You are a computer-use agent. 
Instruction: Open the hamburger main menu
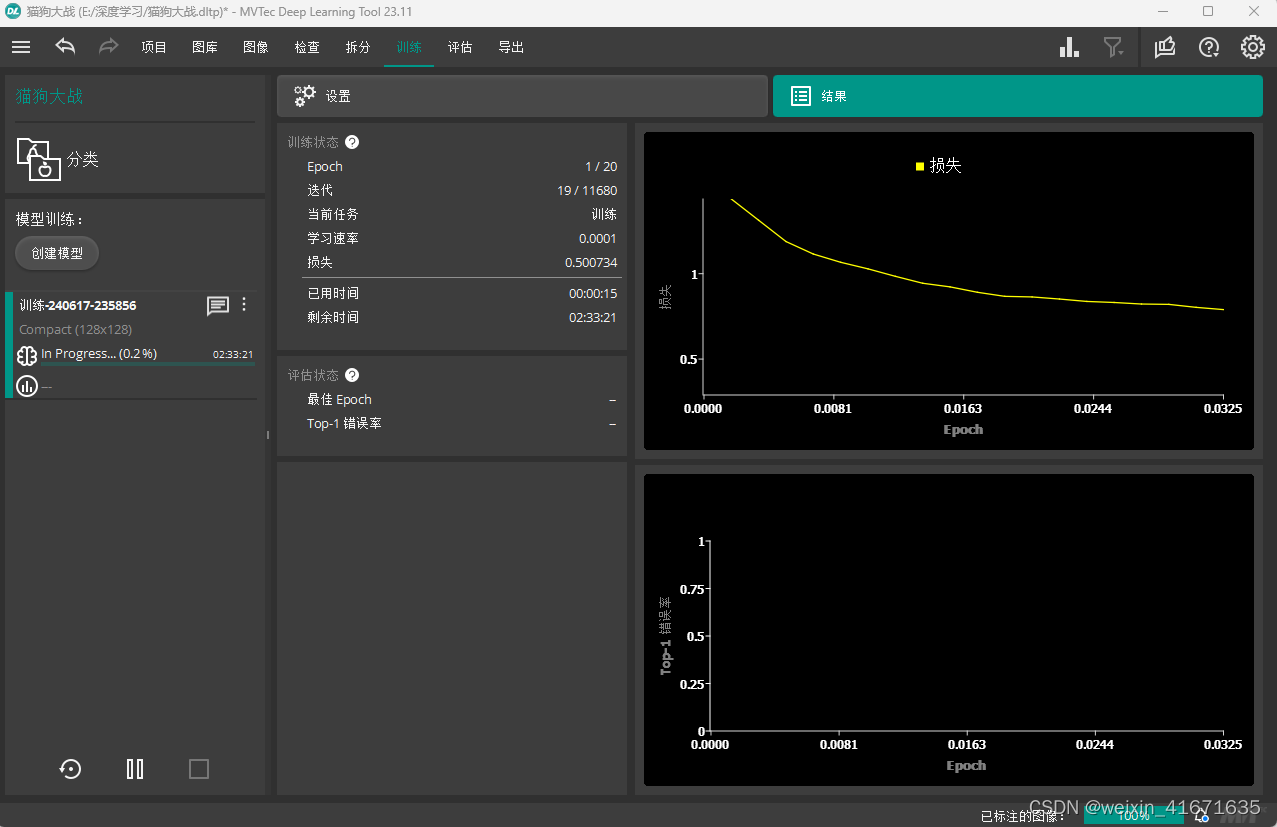coord(21,47)
